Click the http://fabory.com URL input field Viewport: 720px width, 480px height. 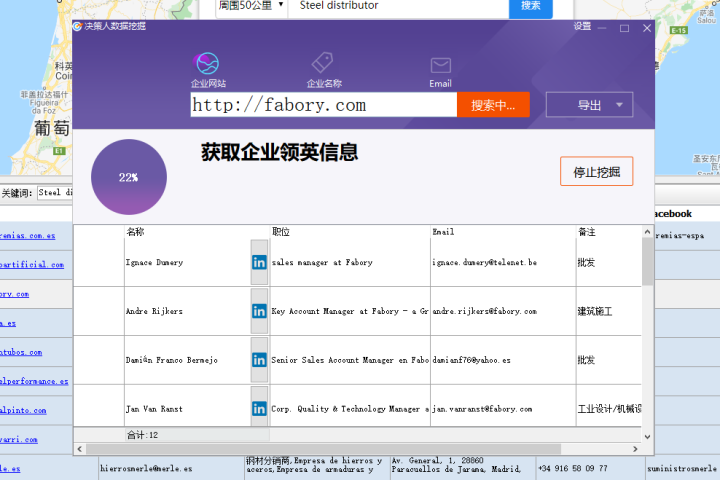(x=324, y=105)
